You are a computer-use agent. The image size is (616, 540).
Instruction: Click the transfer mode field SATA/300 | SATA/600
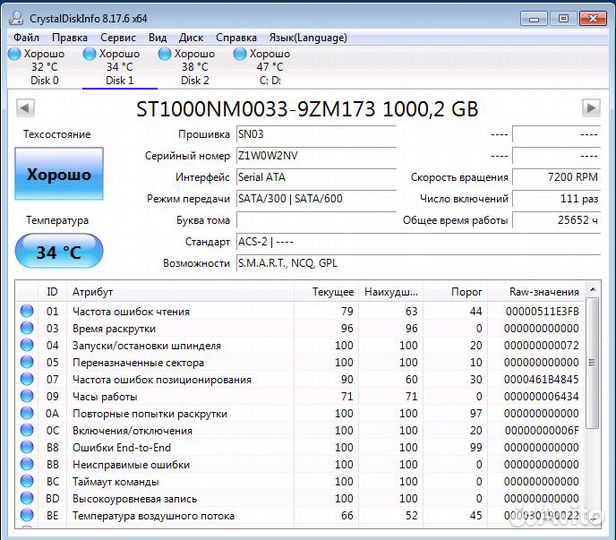pyautogui.click(x=316, y=199)
